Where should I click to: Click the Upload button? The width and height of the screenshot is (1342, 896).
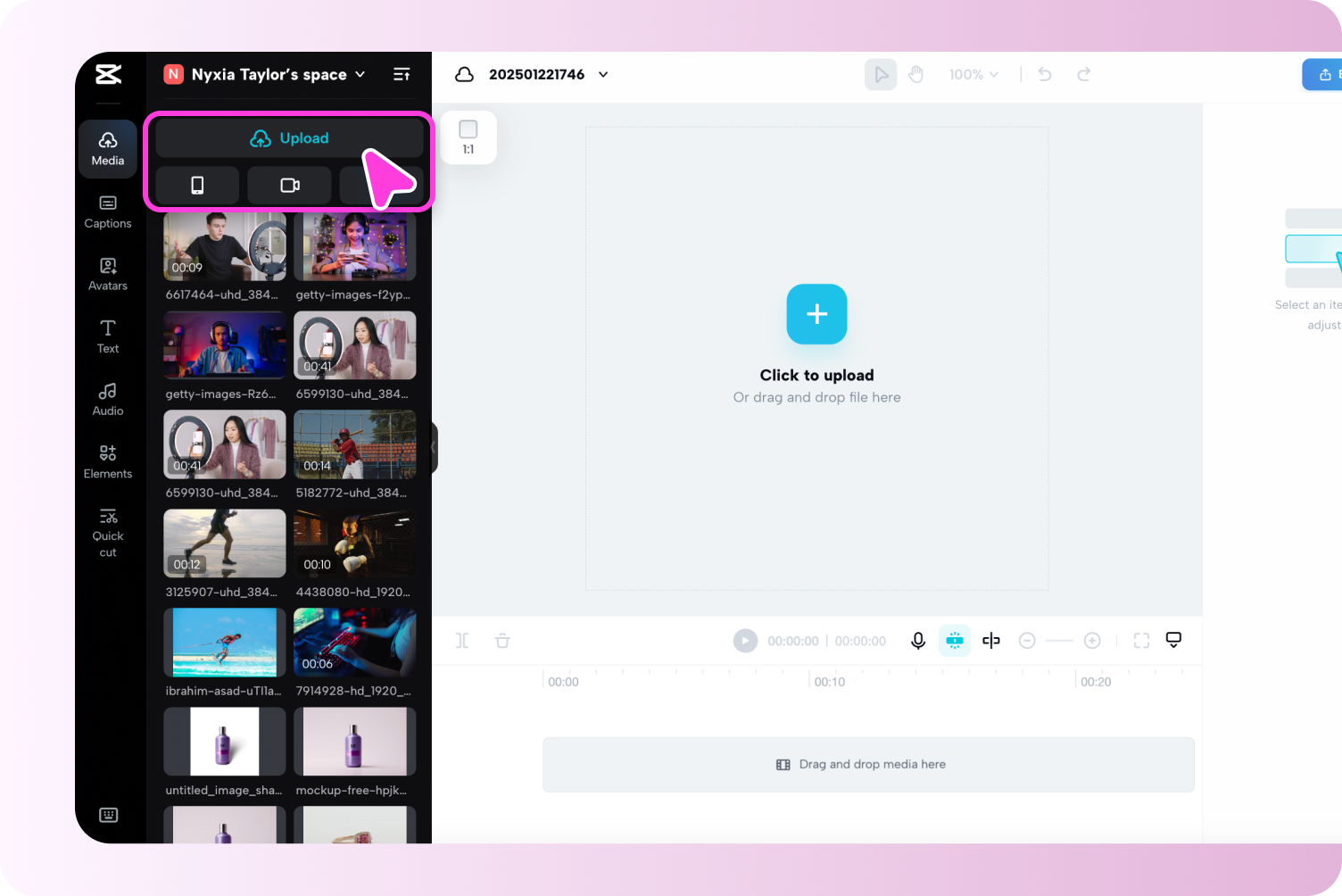pyautogui.click(x=288, y=137)
